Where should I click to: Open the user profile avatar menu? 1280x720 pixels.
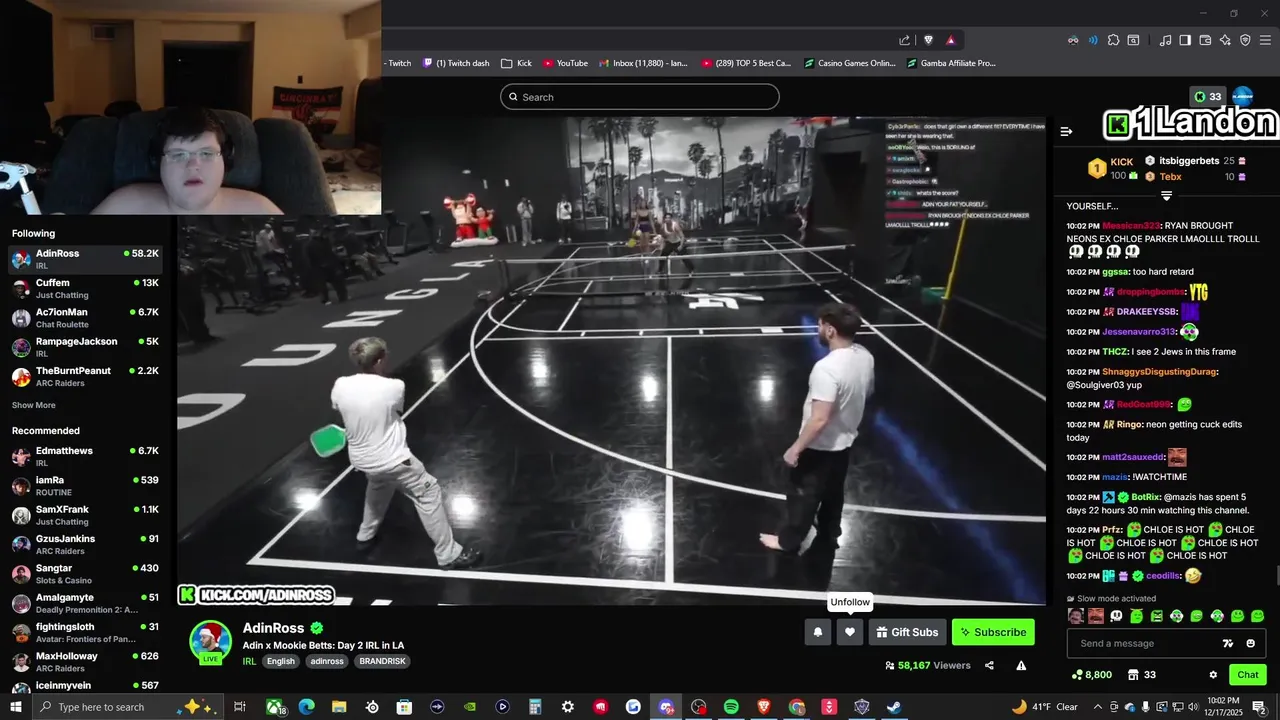pos(1243,96)
